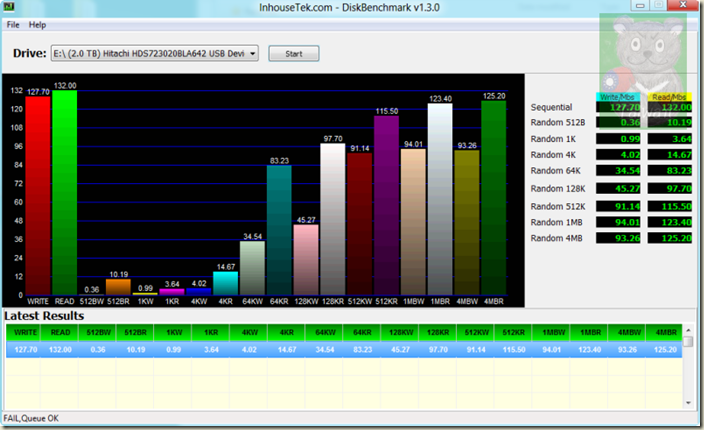Viewport: 704px width, 430px height.
Task: Open the Help menu
Action: pyautogui.click(x=38, y=24)
